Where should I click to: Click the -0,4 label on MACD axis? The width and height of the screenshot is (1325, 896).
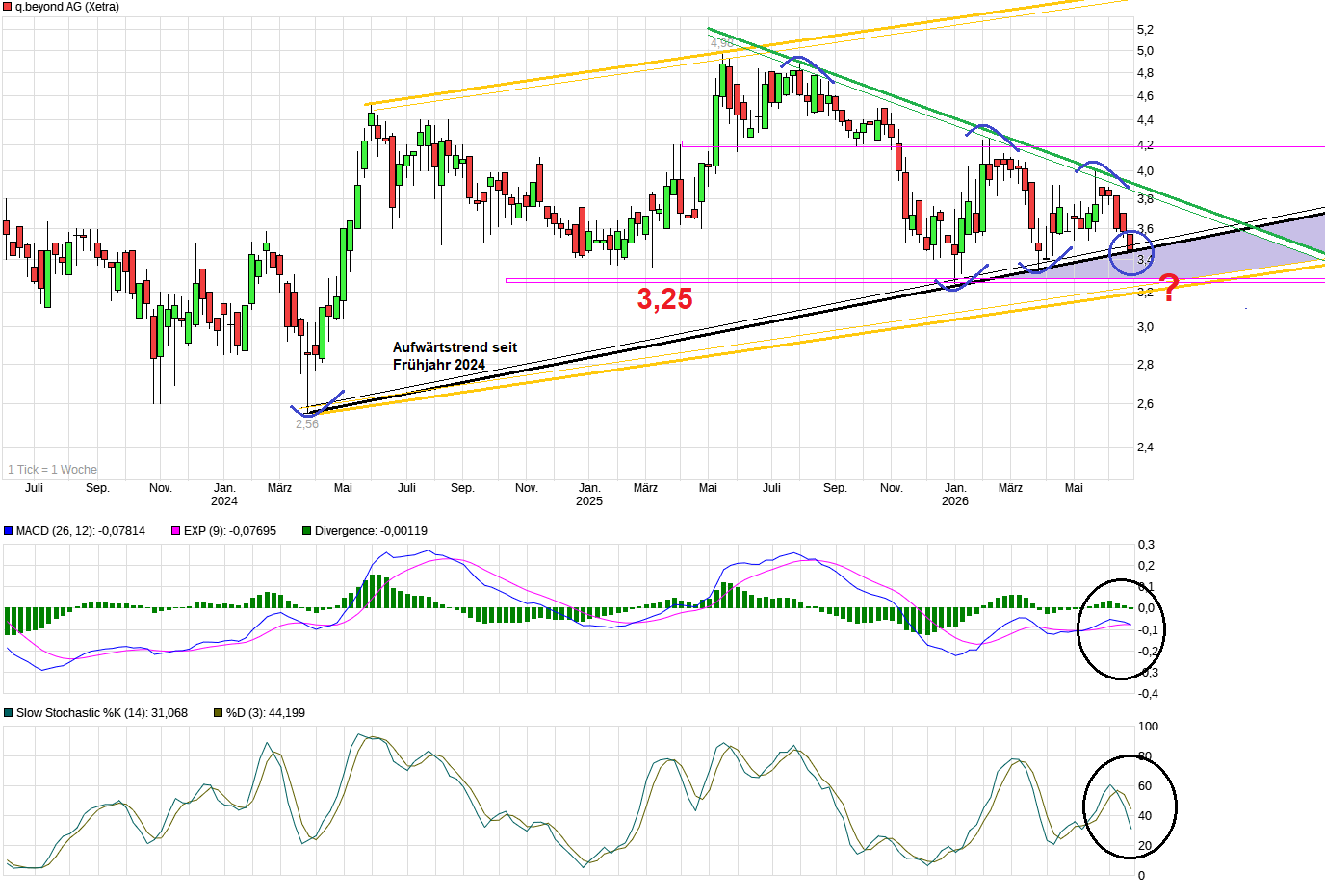(1148, 694)
